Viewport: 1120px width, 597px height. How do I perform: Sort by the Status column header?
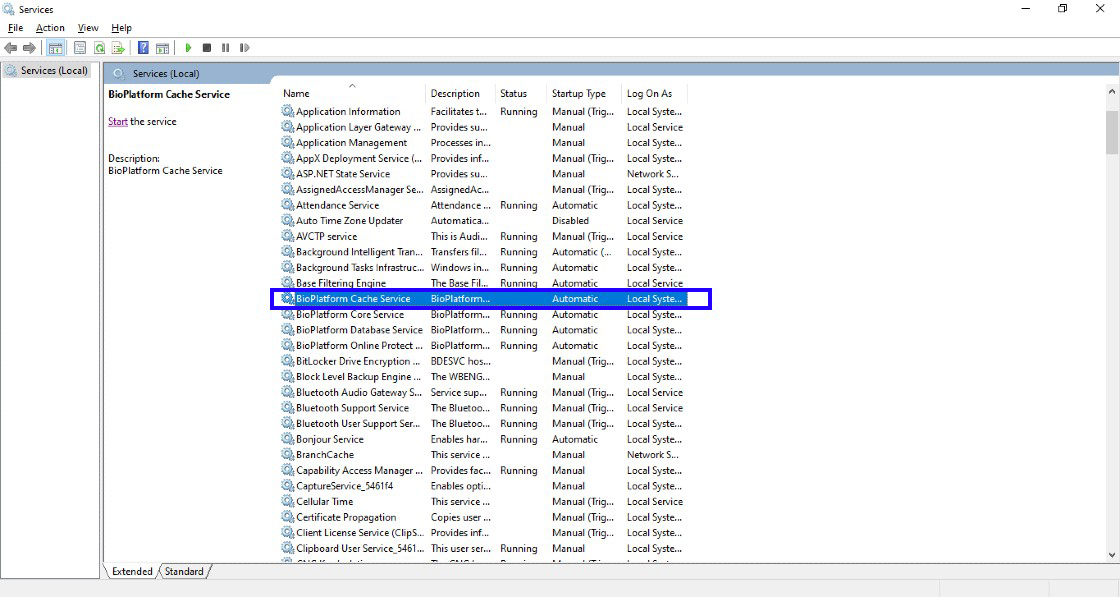(x=521, y=94)
